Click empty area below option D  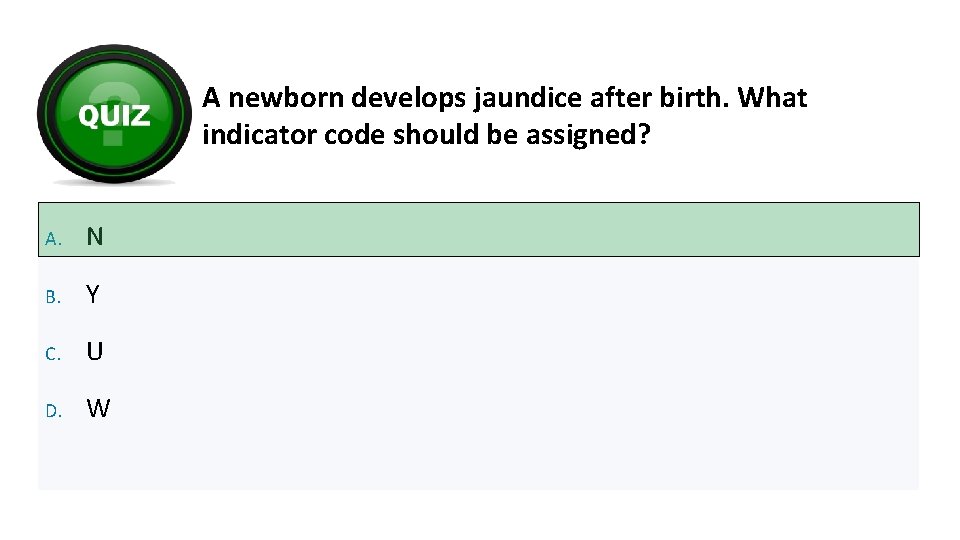coord(478,460)
